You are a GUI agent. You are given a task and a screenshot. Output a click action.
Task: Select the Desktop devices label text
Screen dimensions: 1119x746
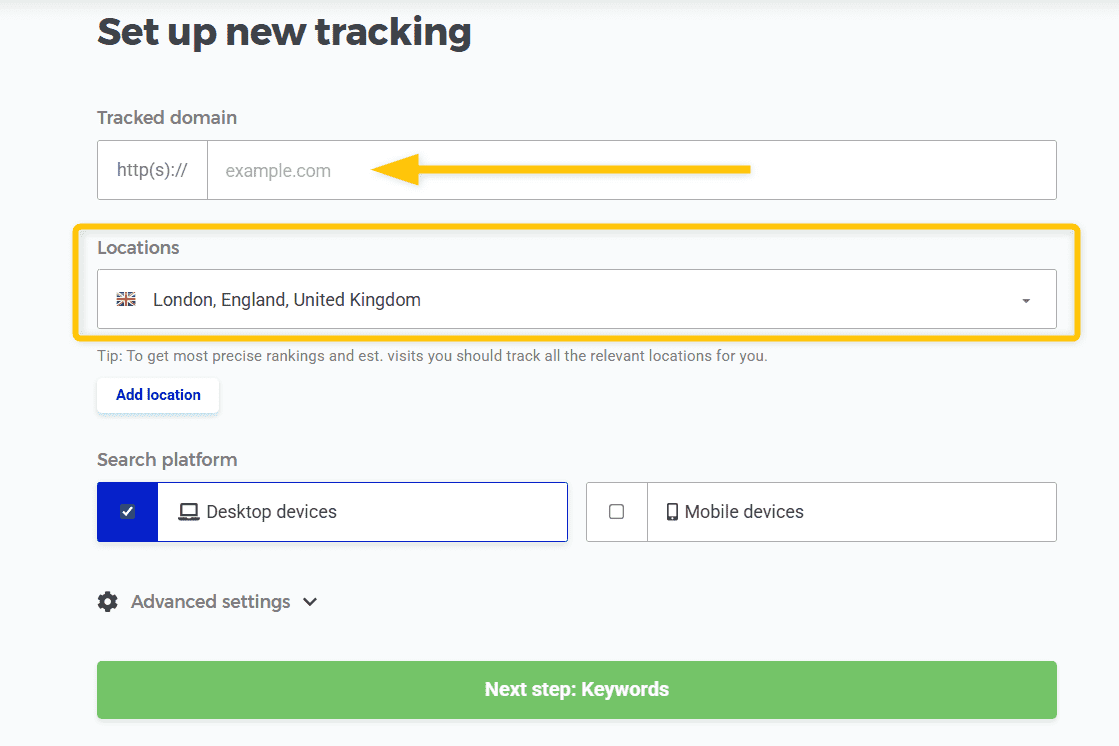point(271,512)
